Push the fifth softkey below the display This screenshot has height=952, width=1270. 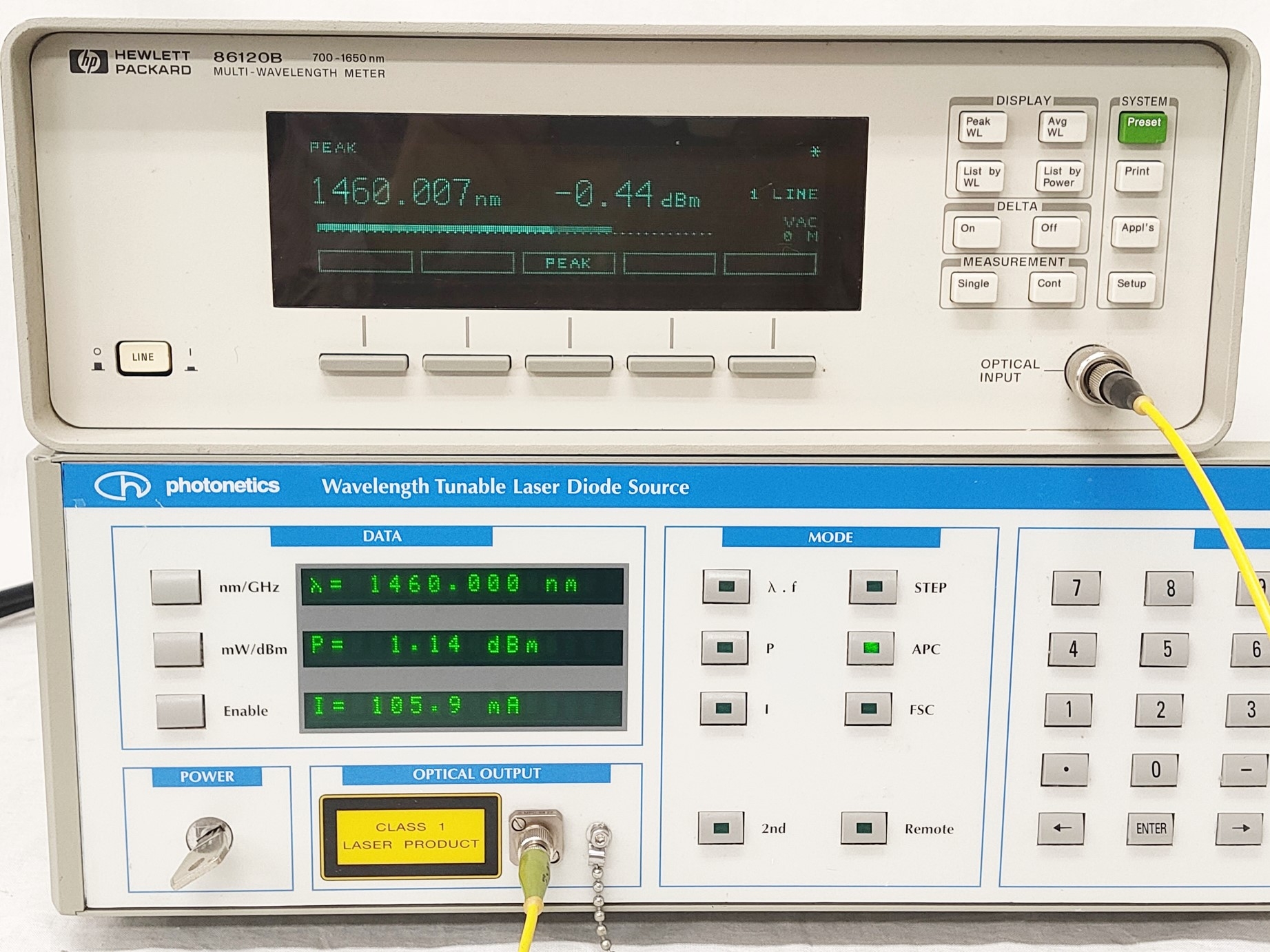pos(772,364)
